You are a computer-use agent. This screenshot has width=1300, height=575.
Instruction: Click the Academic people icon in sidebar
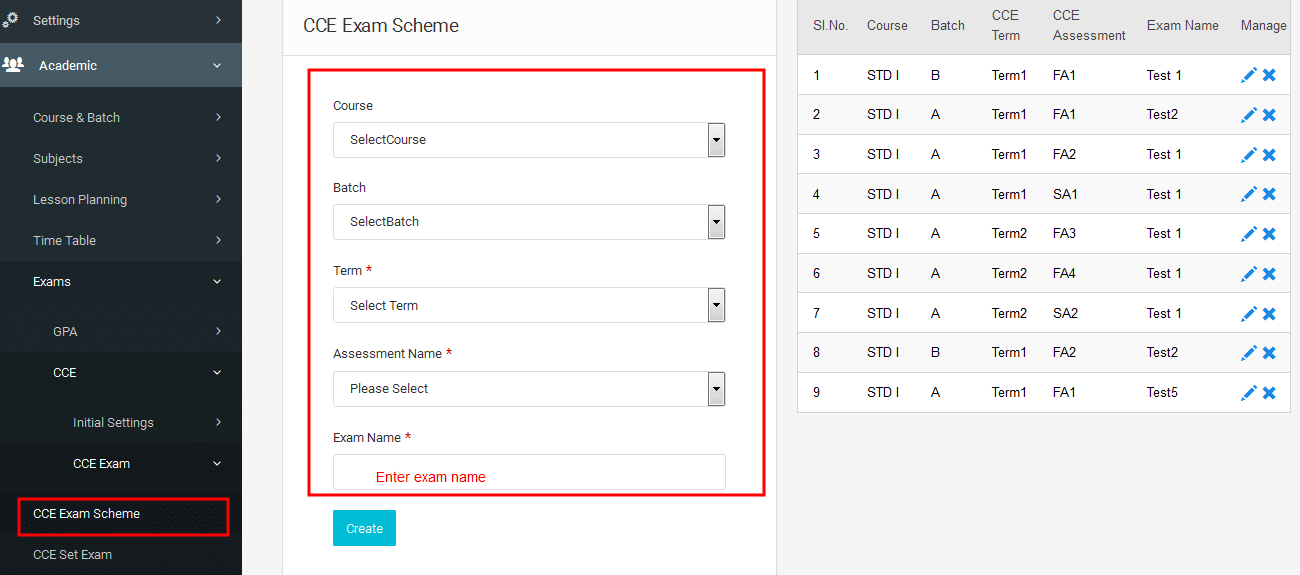(x=13, y=65)
